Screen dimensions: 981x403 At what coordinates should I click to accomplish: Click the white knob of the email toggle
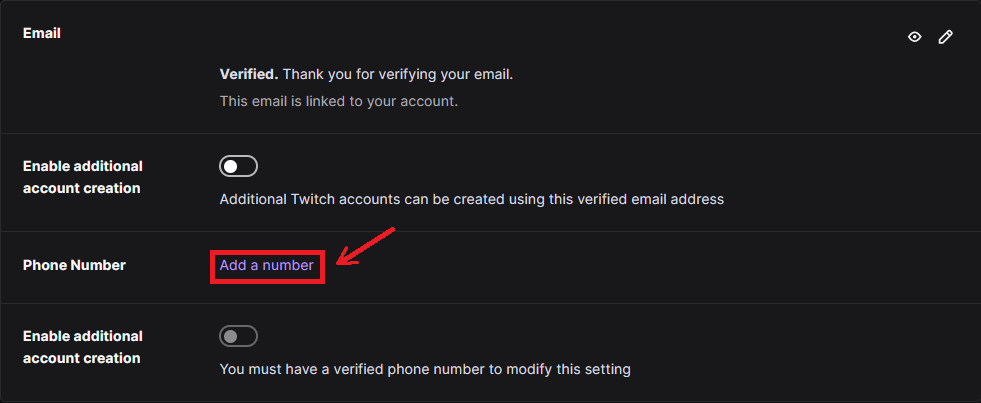(231, 166)
